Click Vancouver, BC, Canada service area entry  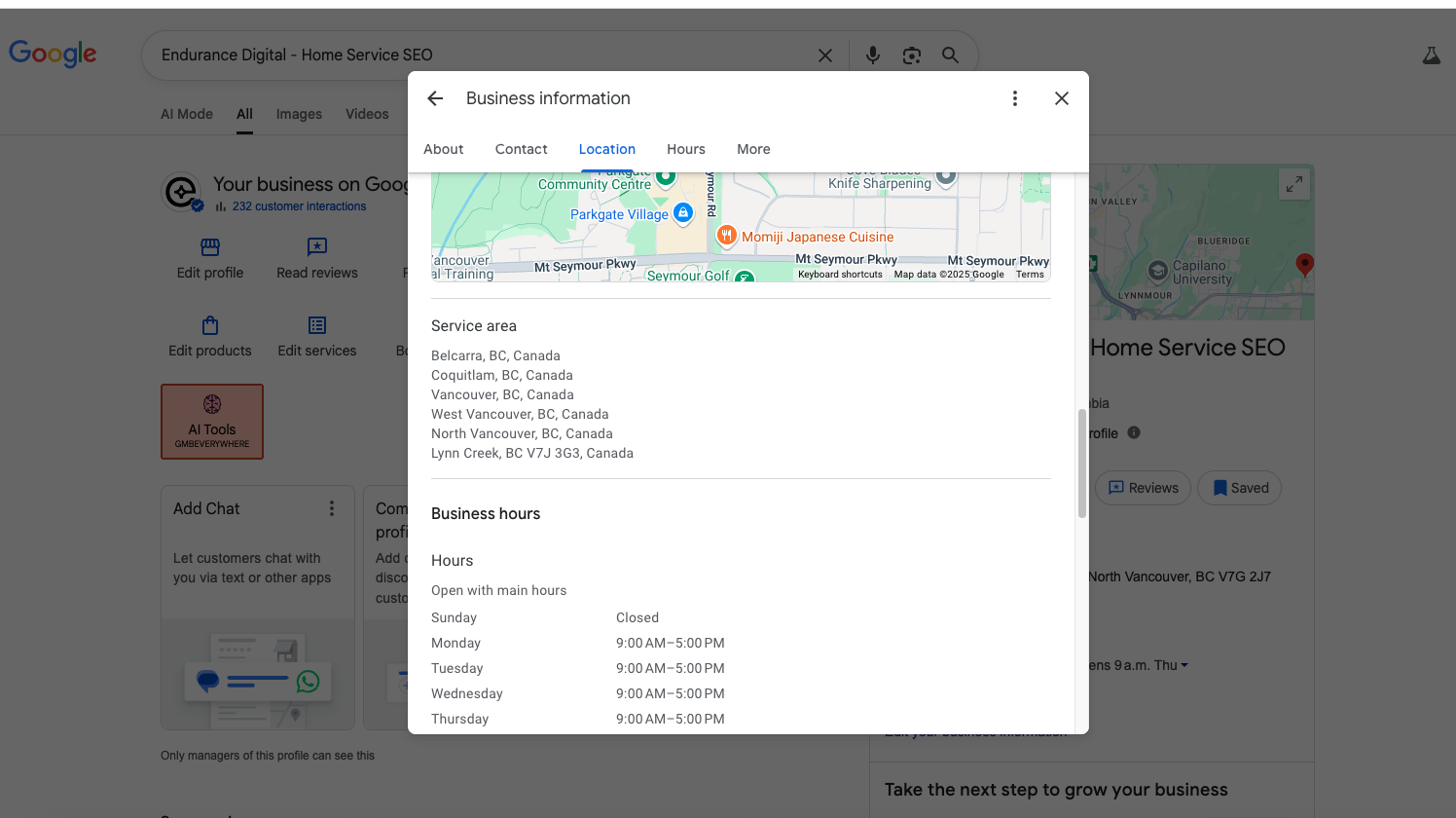point(502,394)
